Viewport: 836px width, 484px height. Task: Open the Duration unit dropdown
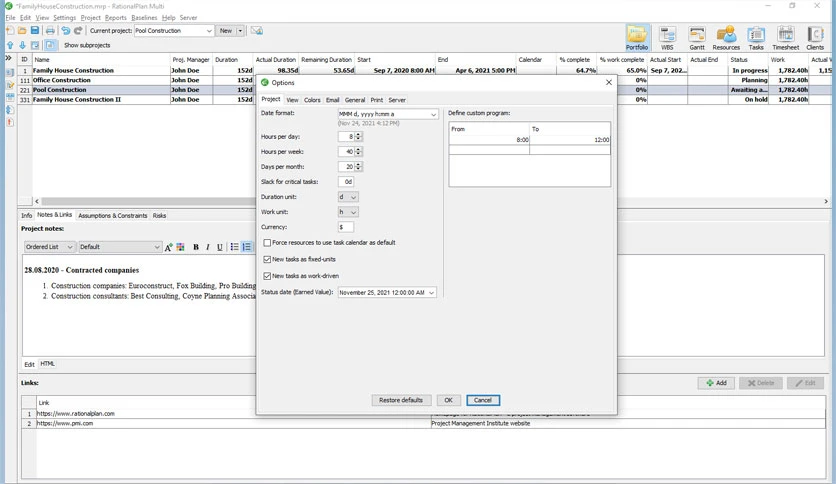pos(348,197)
